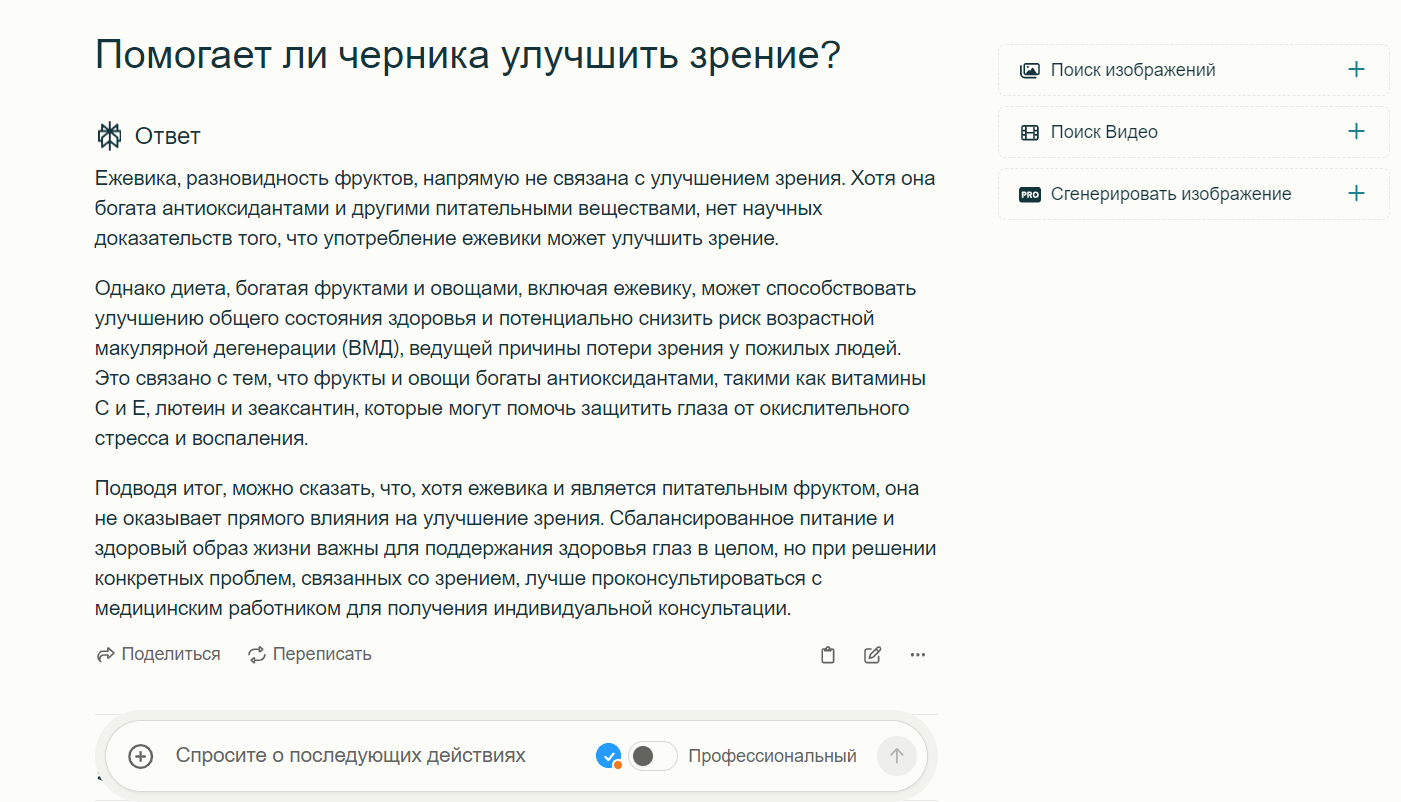This screenshot has height=802, width=1401.
Task: Toggle the Профессиональный switch
Action: 652,756
